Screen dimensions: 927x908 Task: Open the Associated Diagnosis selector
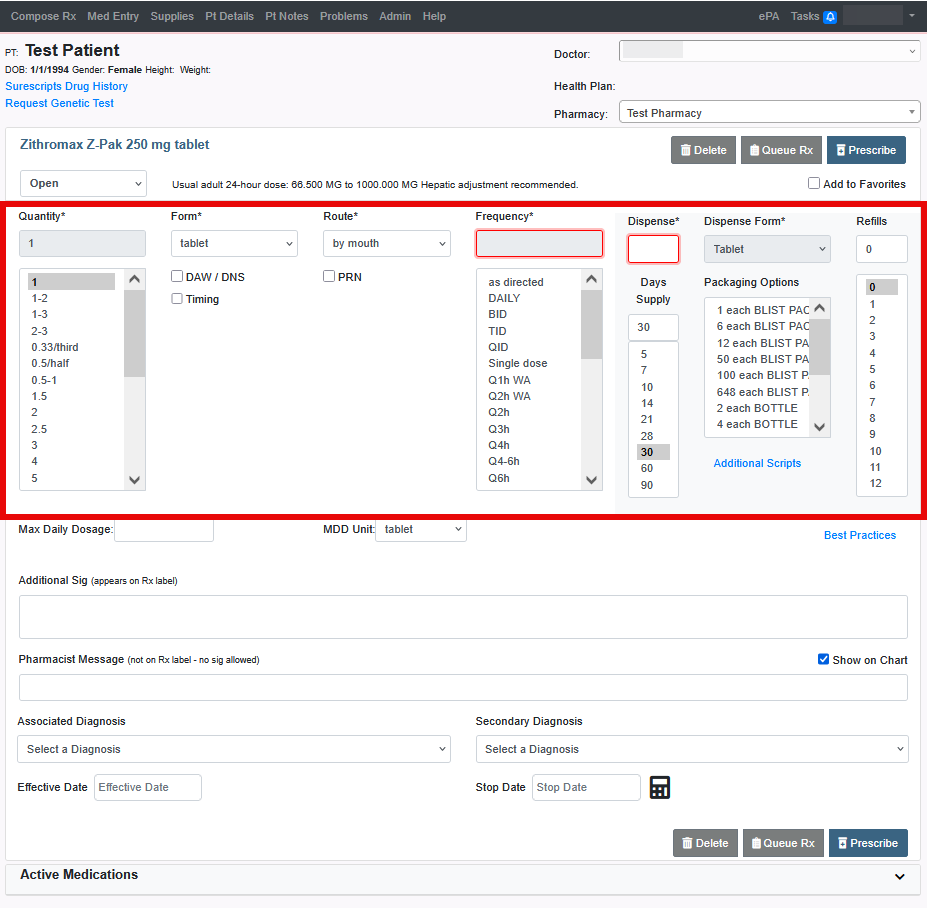pyautogui.click(x=233, y=749)
